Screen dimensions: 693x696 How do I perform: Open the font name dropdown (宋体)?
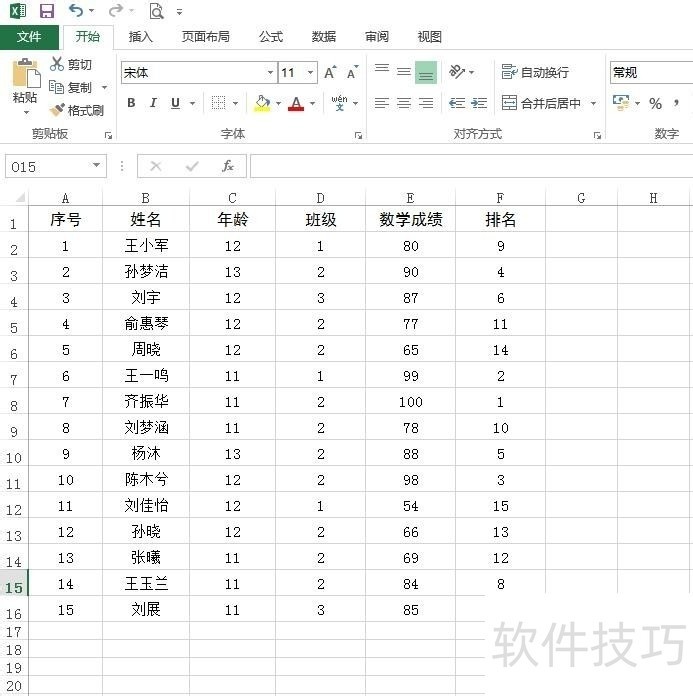click(x=270, y=72)
